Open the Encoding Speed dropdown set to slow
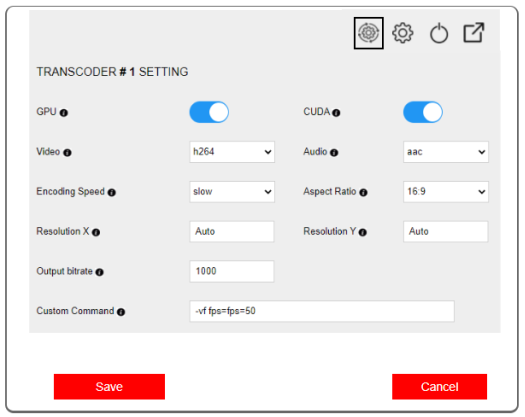The image size is (525, 417). pos(232,192)
